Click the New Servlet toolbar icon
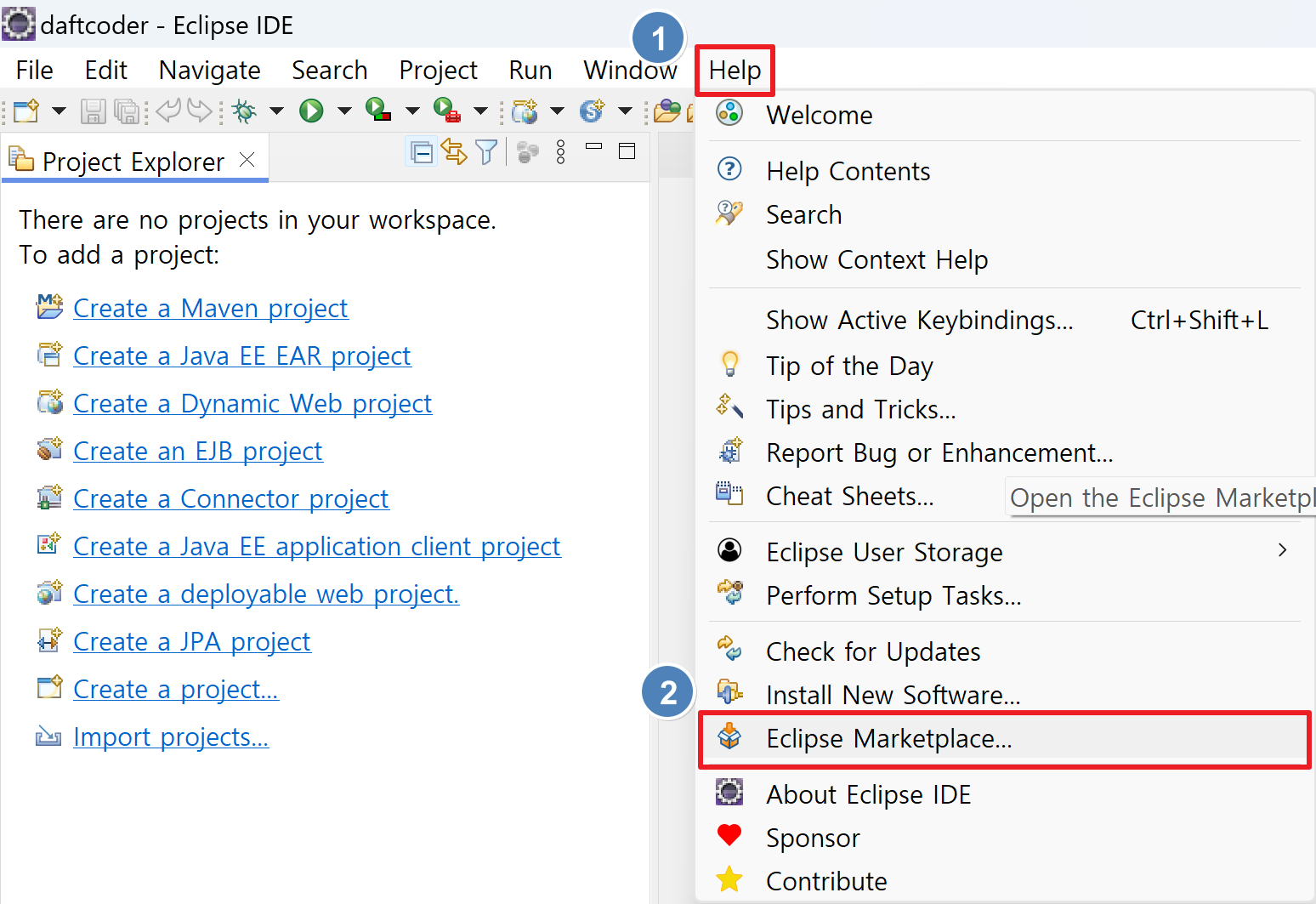The width and height of the screenshot is (1316, 904). coord(592,111)
